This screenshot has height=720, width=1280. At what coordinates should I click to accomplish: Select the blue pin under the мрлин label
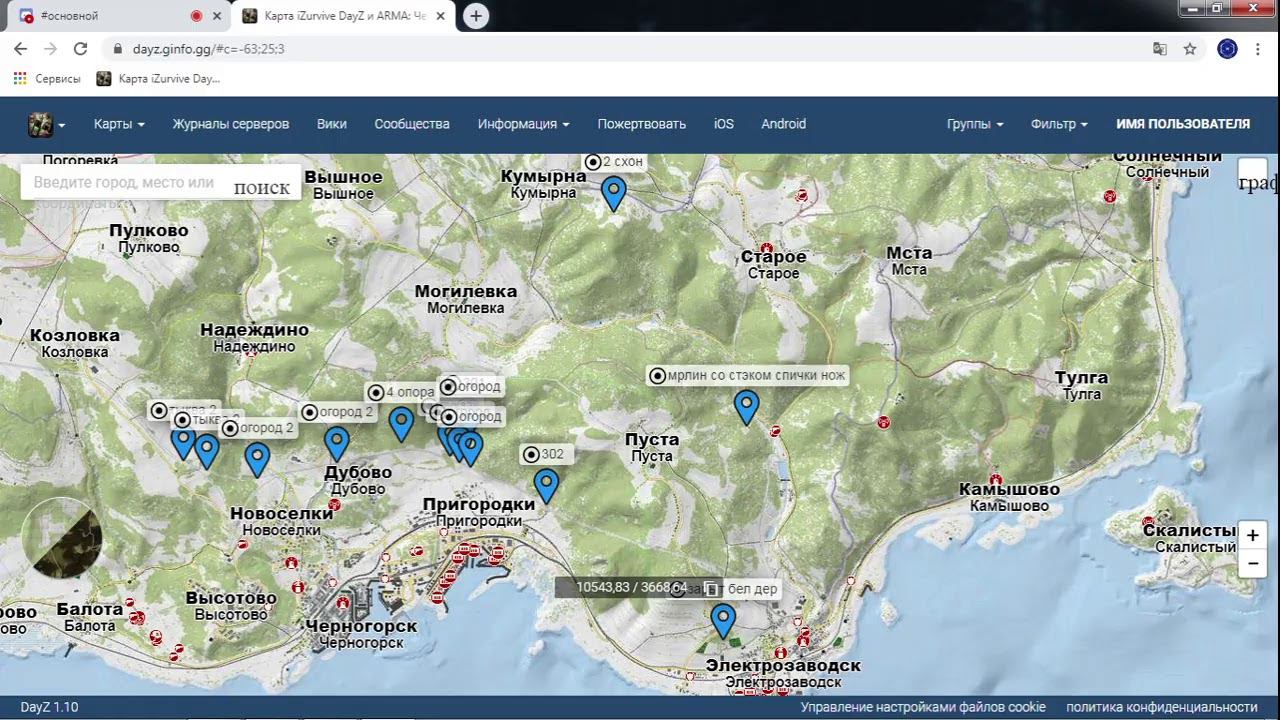coord(746,407)
